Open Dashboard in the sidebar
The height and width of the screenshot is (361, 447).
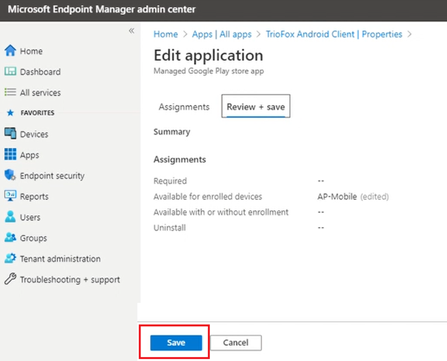point(40,72)
